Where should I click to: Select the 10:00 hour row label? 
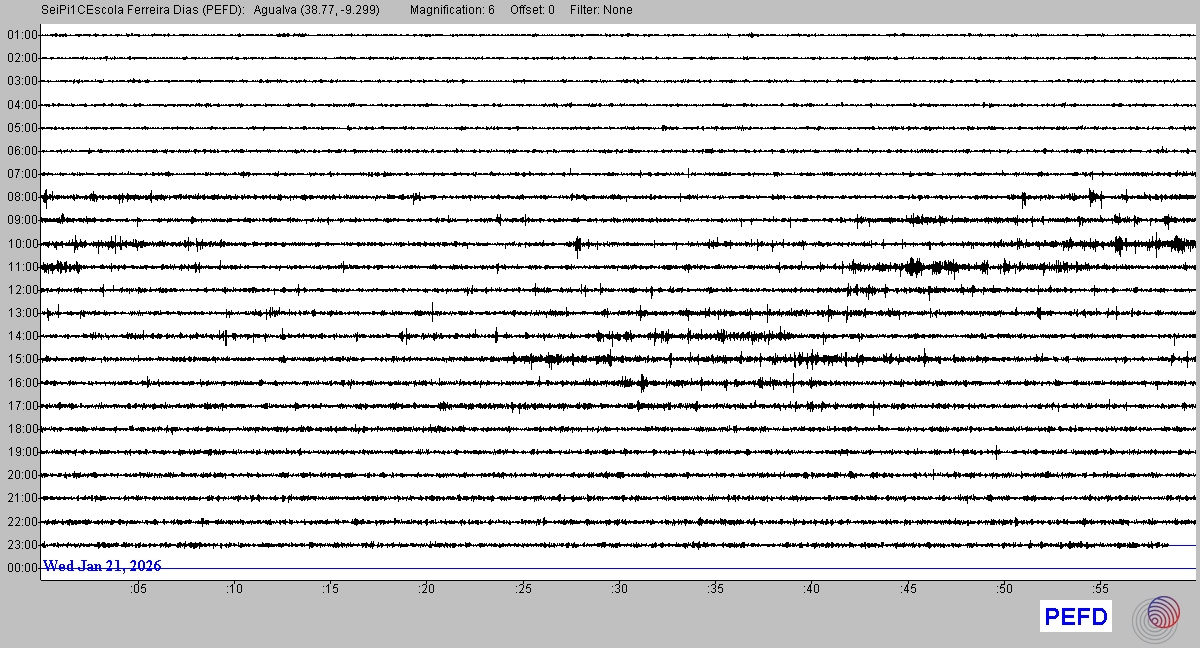pos(22,244)
